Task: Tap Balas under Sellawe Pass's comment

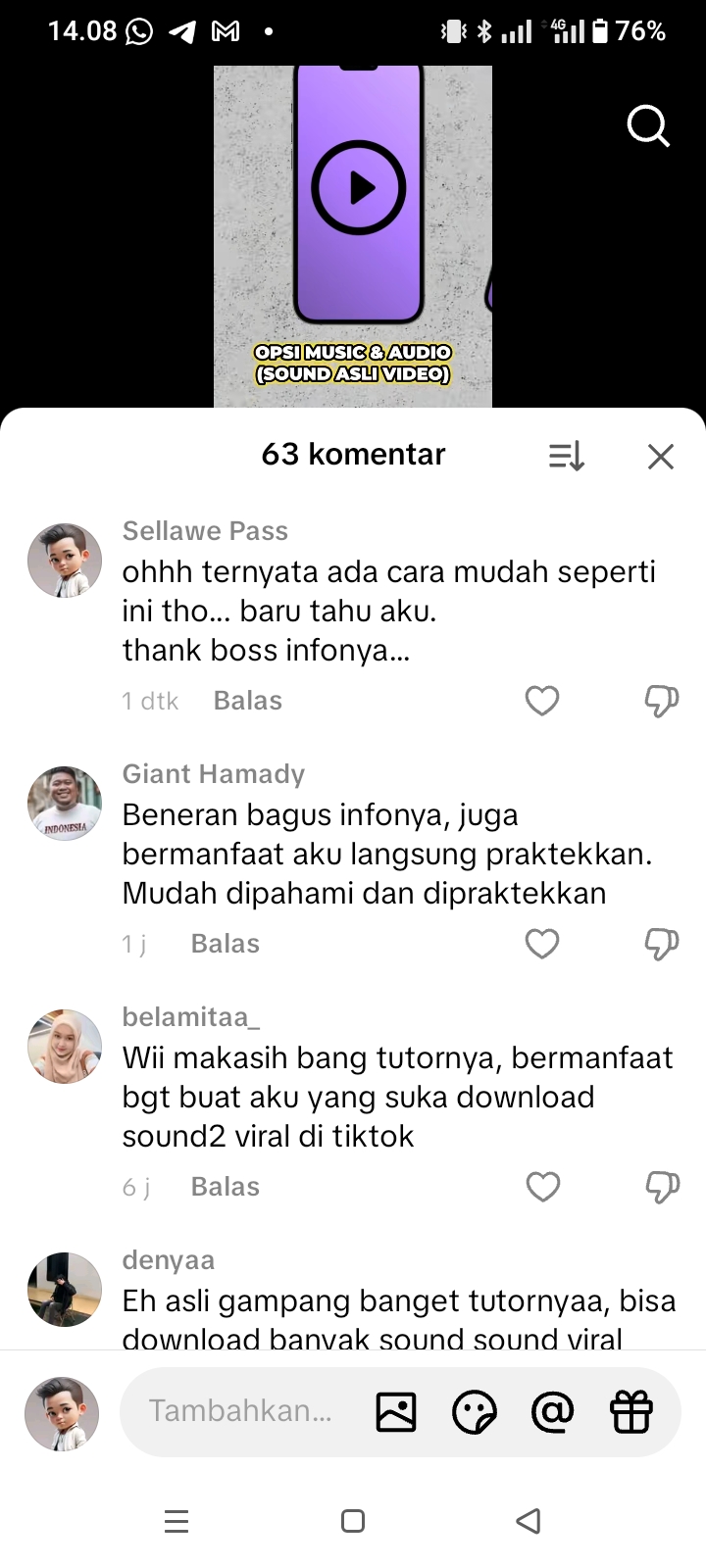Action: click(248, 701)
